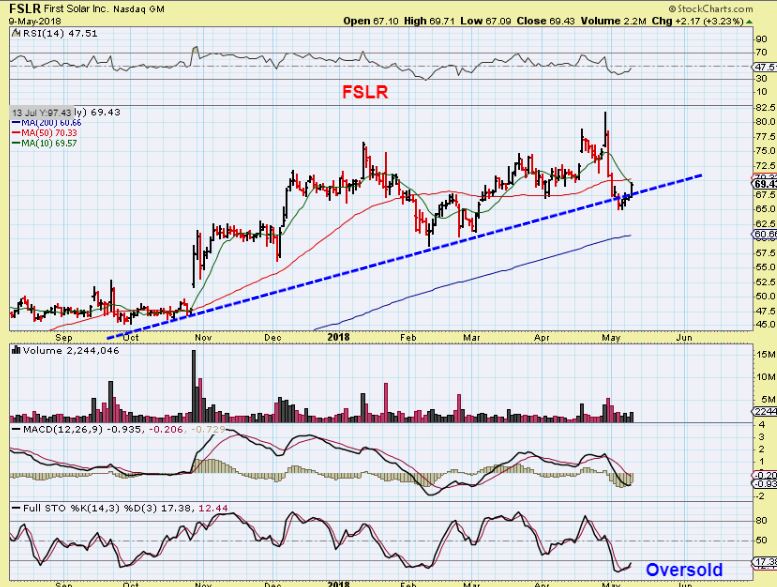
Task: Click the 55.0 price axis label
Action: [766, 267]
